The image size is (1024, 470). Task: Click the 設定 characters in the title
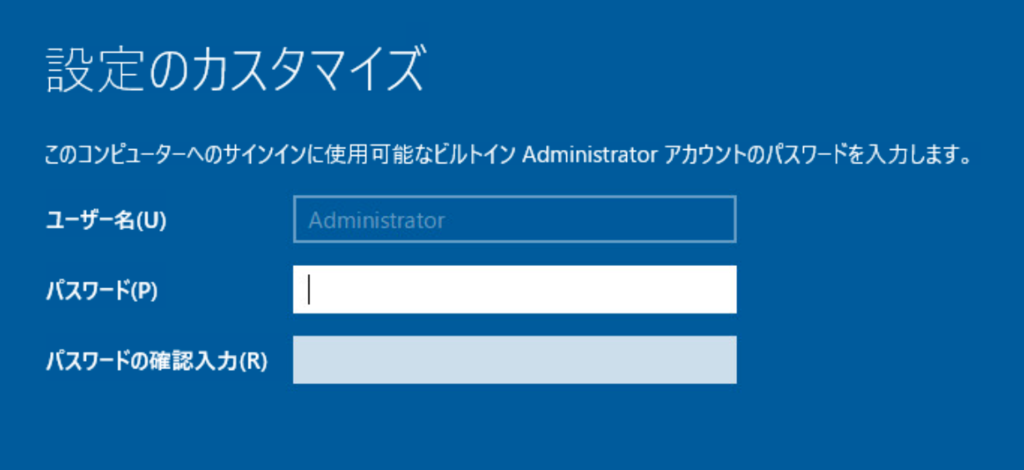coord(95,70)
